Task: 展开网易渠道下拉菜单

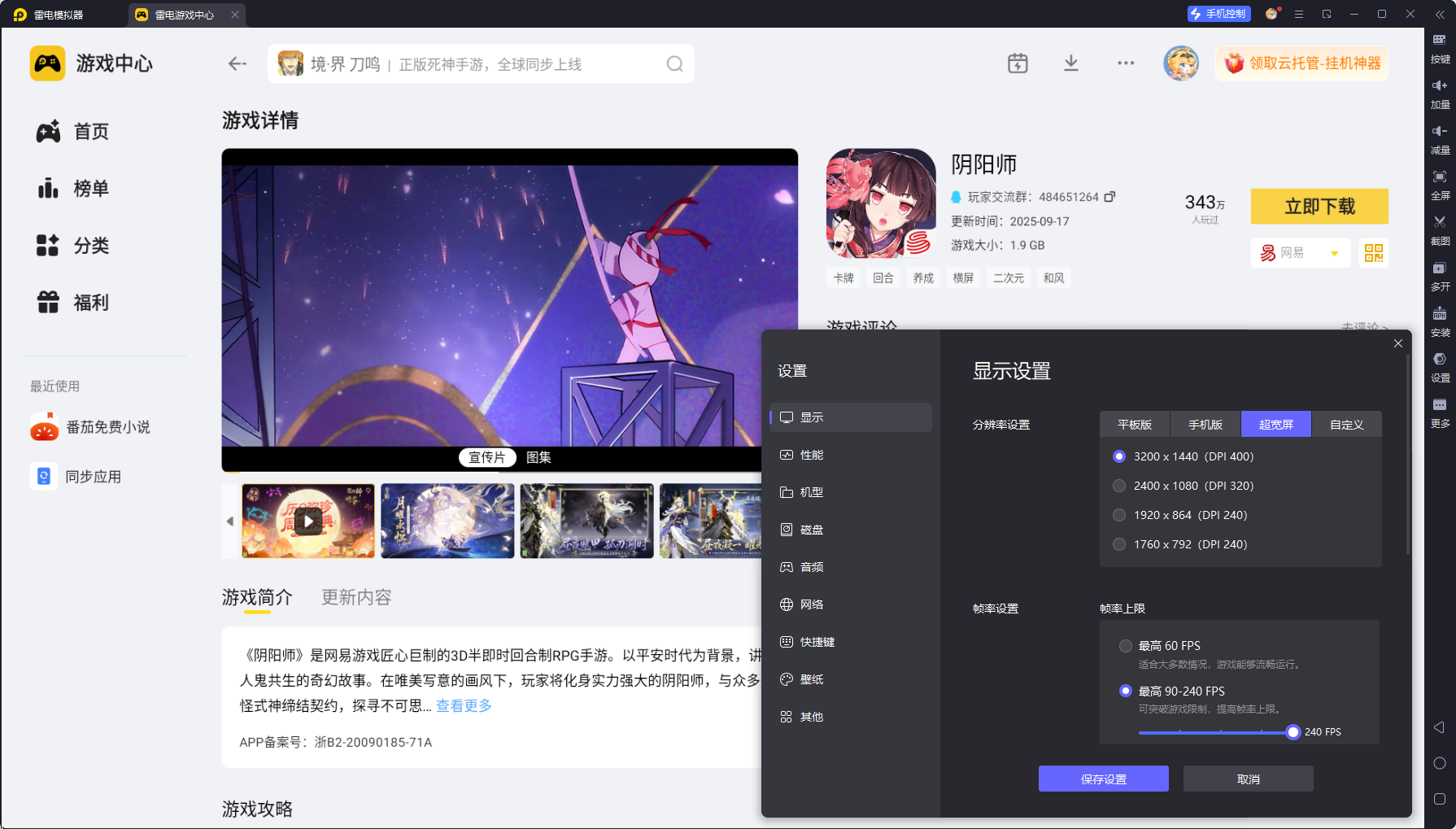Action: click(x=1335, y=253)
